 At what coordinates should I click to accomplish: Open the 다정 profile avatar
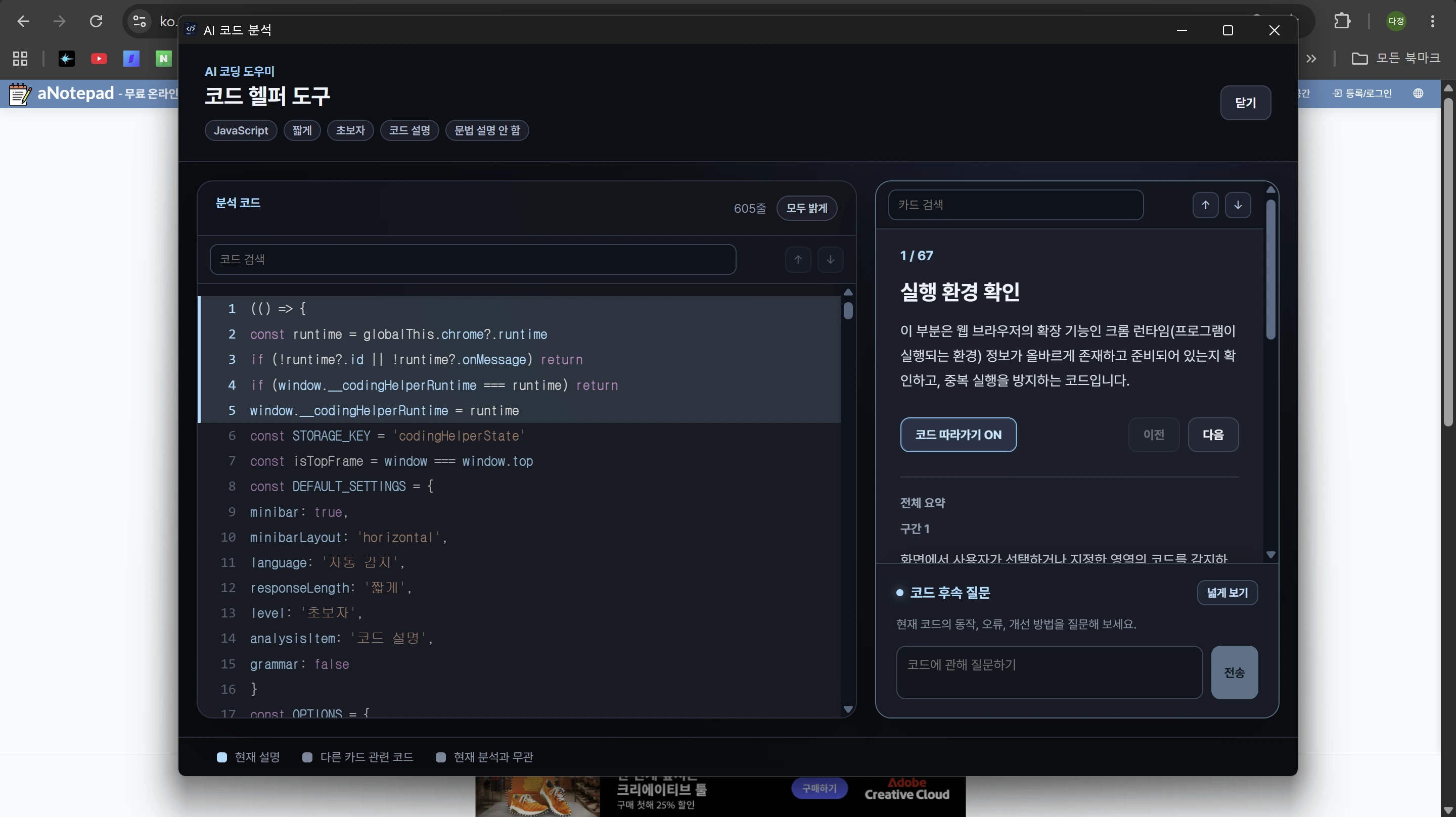[1396, 21]
